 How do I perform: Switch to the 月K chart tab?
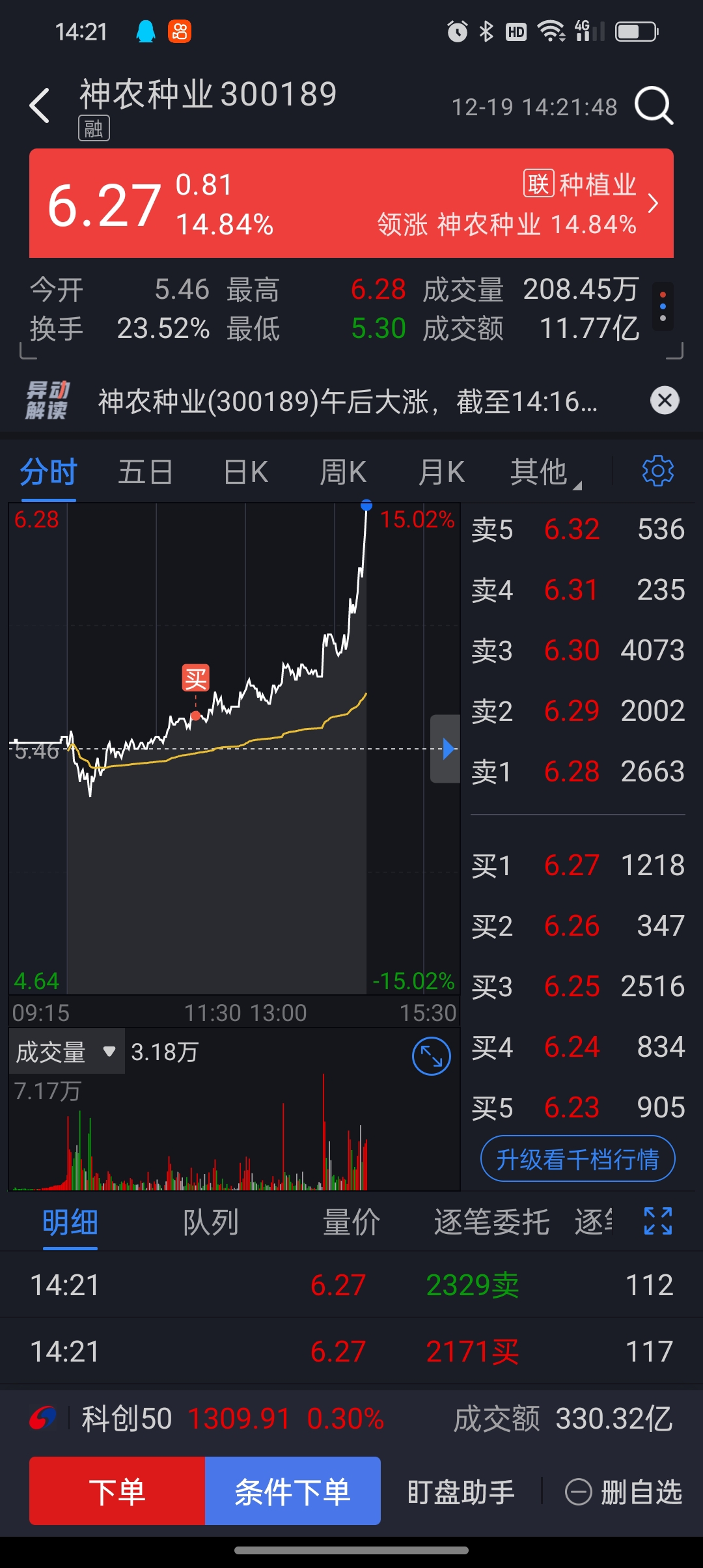coord(441,471)
